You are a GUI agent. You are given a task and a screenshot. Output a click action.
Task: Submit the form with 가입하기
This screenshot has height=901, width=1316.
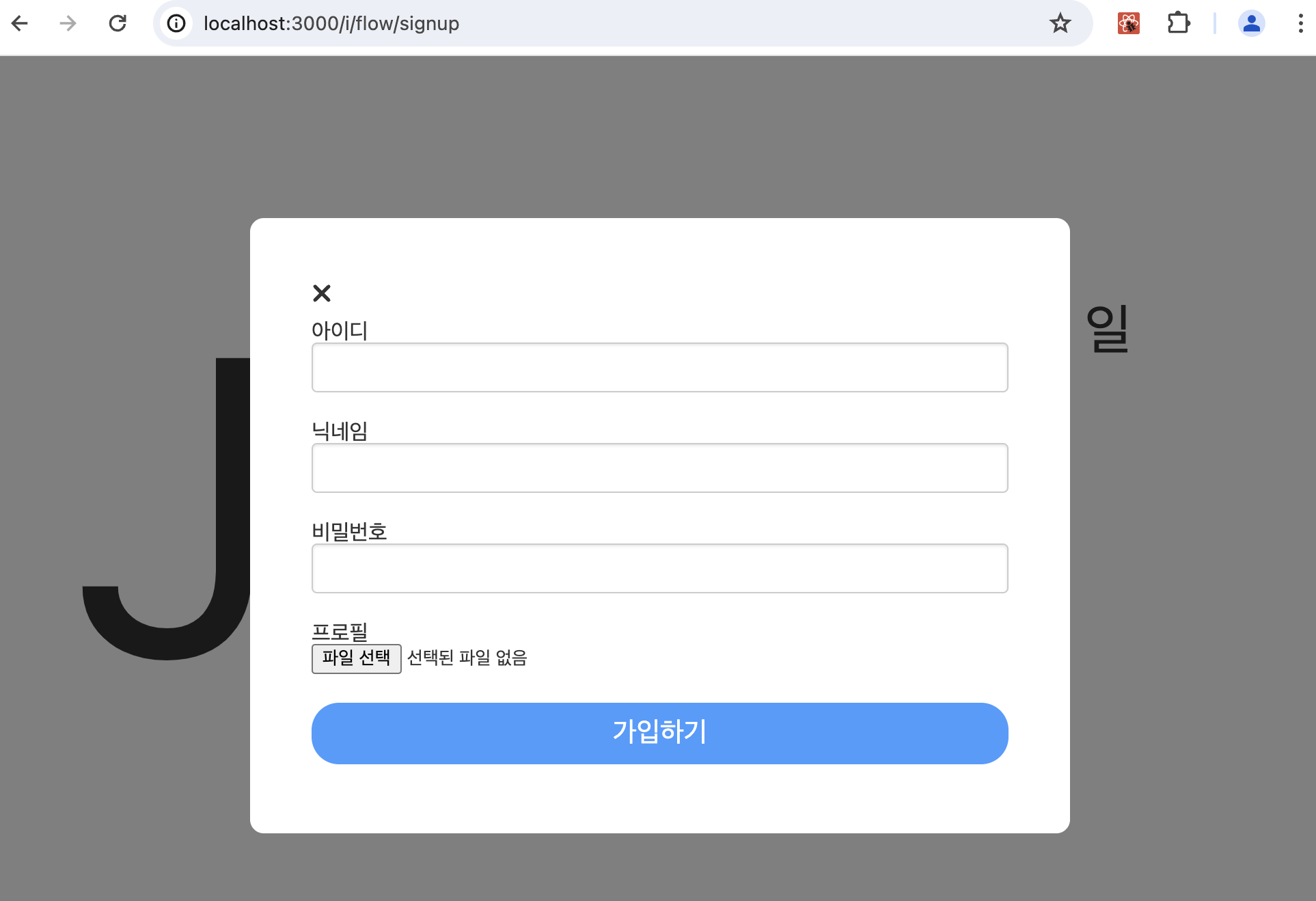(659, 733)
